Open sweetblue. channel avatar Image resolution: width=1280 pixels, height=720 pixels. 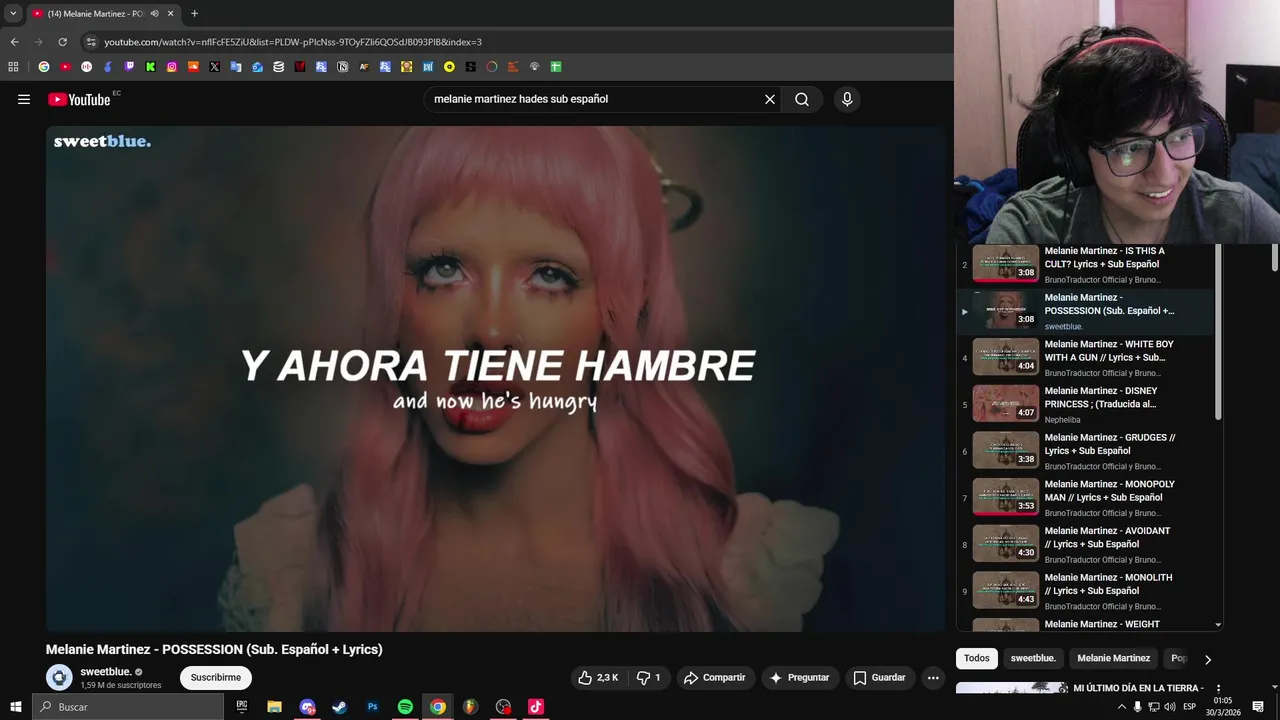tap(59, 677)
